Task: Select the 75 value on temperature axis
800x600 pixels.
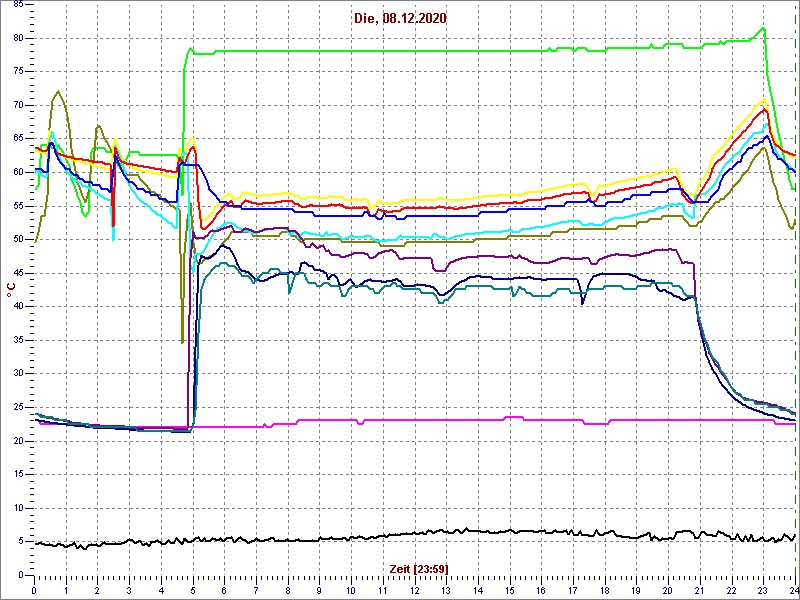Action: [18, 72]
